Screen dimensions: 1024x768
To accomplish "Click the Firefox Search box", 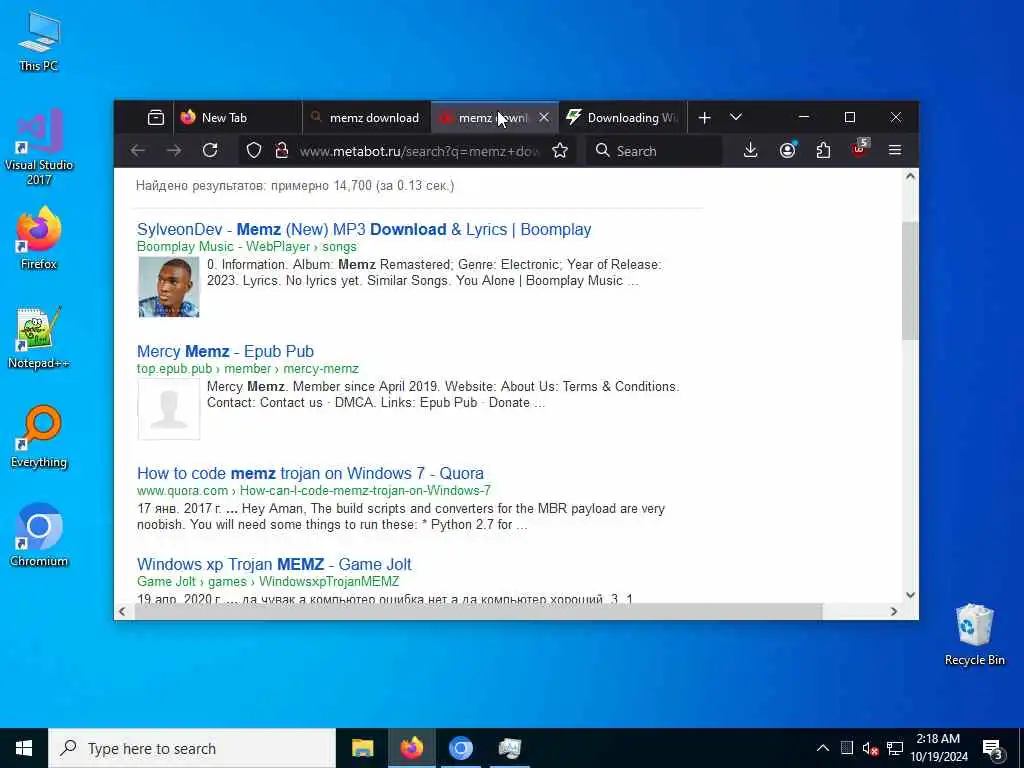I will pyautogui.click(x=654, y=151).
